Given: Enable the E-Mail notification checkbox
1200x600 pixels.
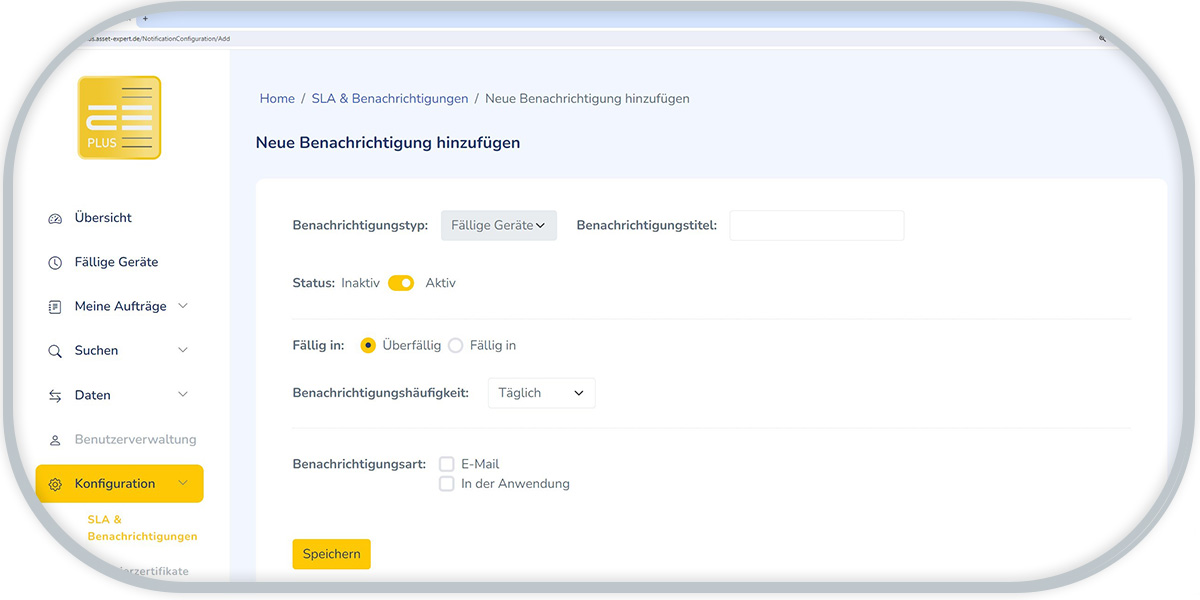Looking at the screenshot, I should click(x=446, y=463).
